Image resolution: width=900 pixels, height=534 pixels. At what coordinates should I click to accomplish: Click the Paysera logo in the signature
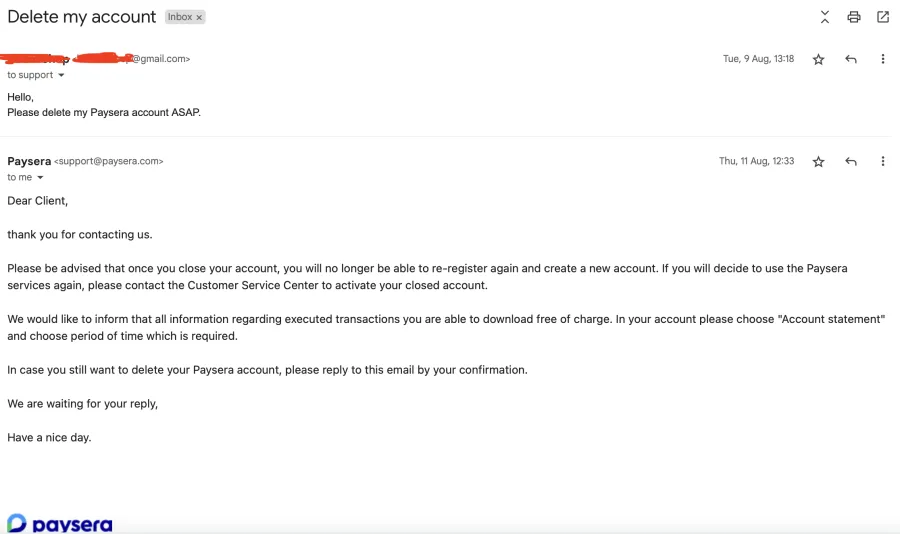point(60,524)
